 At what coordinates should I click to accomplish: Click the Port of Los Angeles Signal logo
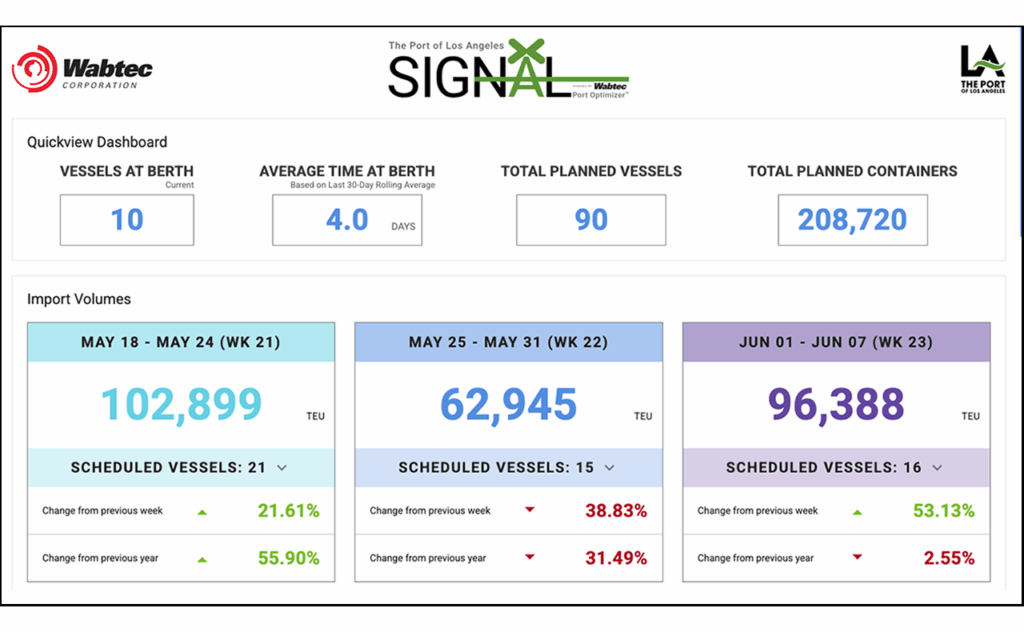[x=508, y=70]
